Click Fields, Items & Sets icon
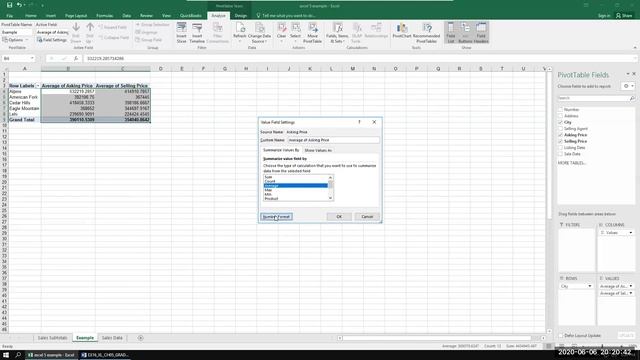The width and height of the screenshot is (640, 360). [337, 27]
